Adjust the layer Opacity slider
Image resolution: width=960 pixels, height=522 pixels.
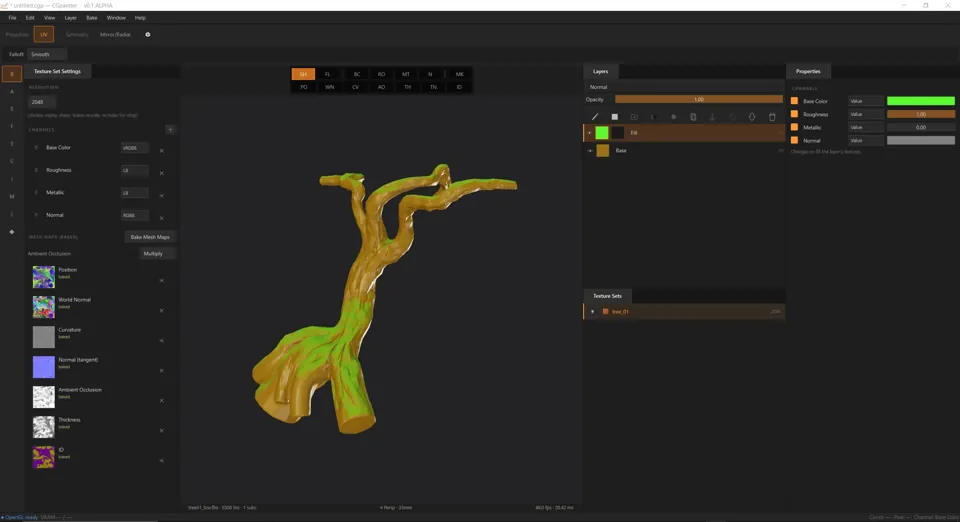pos(699,99)
